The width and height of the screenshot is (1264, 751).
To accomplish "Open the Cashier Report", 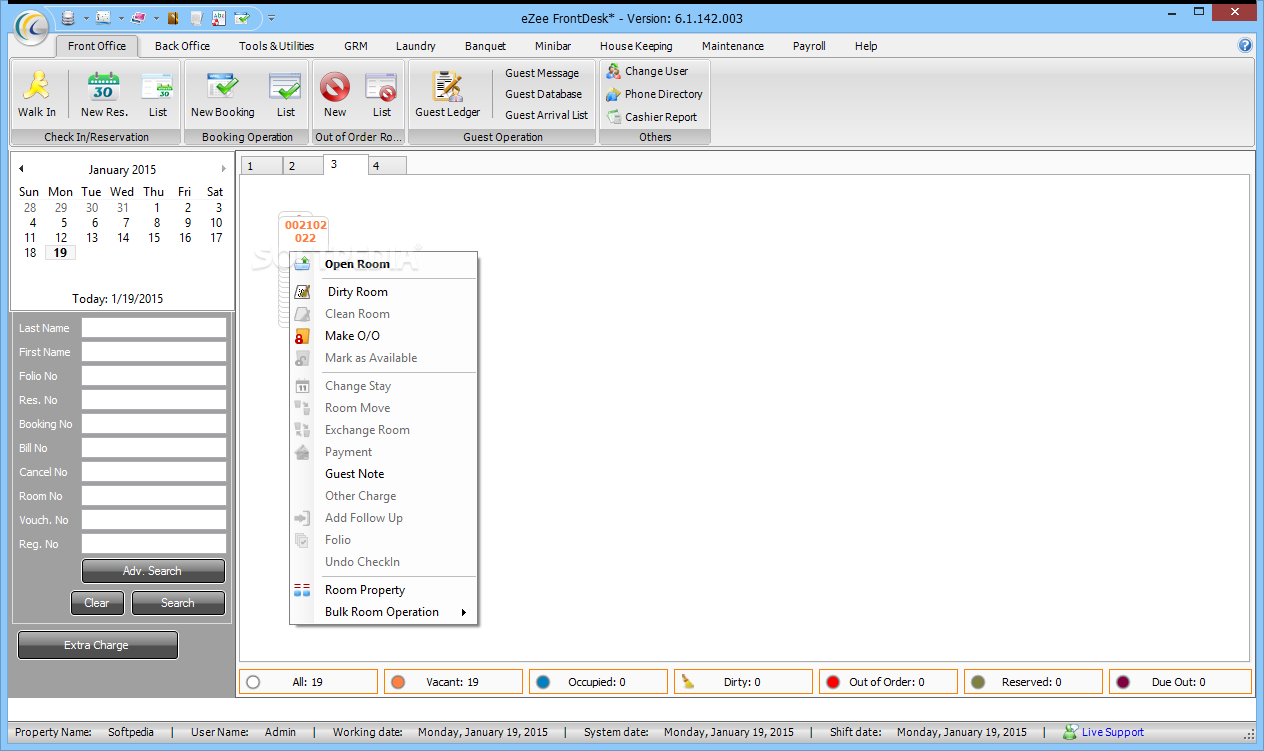I will [651, 117].
